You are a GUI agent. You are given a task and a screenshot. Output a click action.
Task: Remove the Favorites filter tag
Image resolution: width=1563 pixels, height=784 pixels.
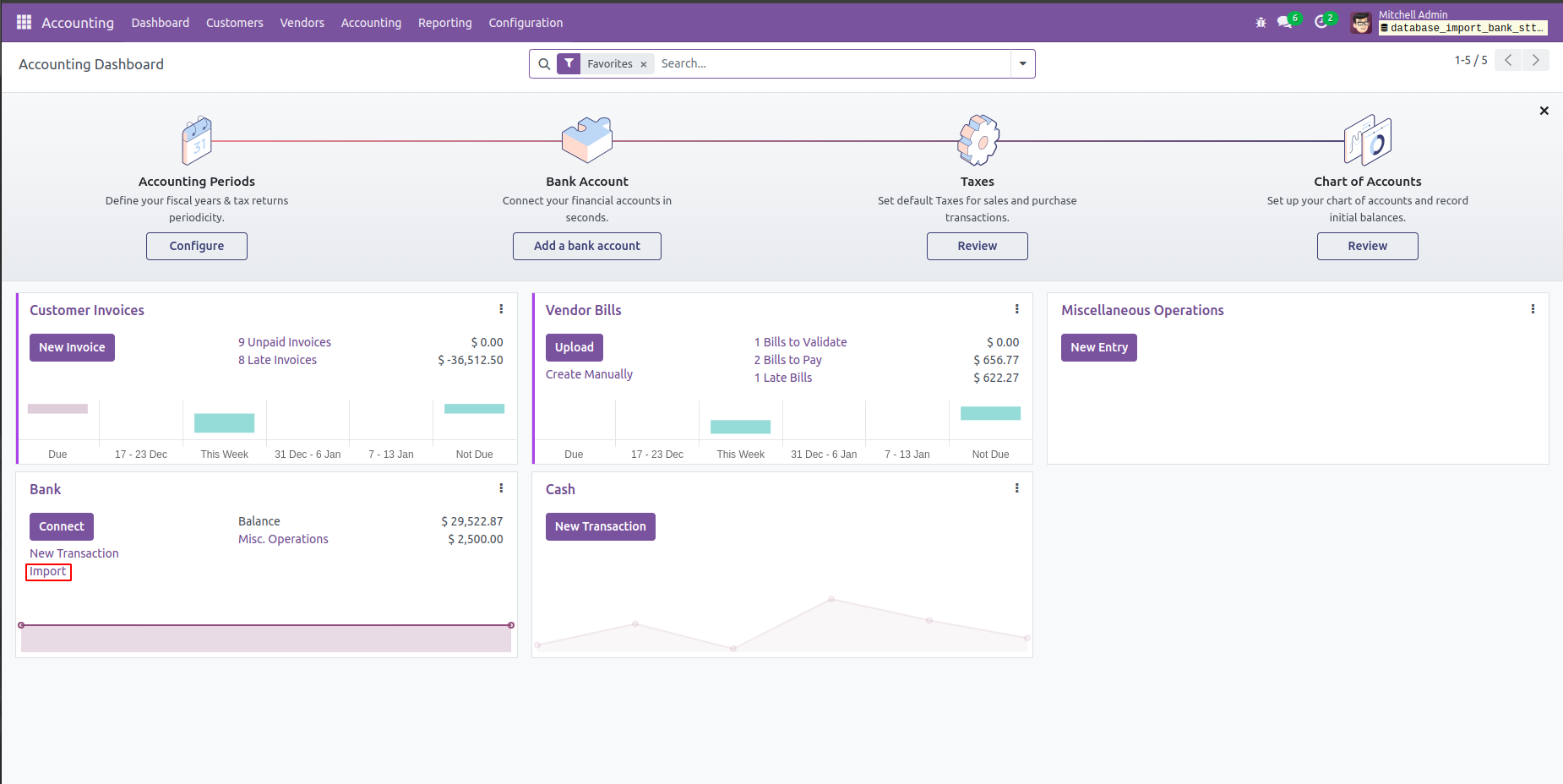[643, 64]
